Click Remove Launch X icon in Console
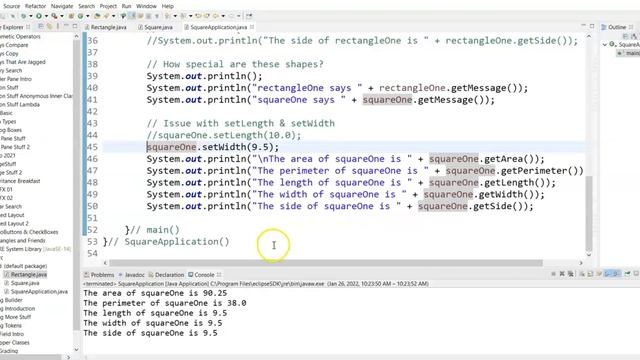Image resolution: width=640 pixels, height=360 pixels. coord(562,274)
